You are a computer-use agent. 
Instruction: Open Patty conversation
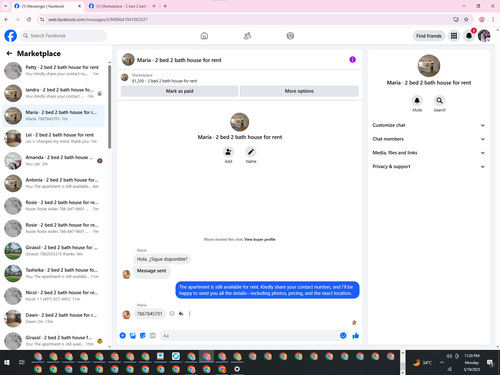coord(53,71)
